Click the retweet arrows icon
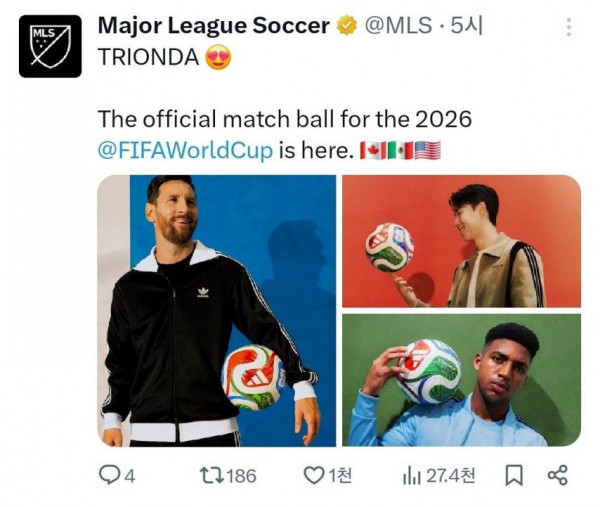The width and height of the screenshot is (600, 507). pyautogui.click(x=209, y=476)
